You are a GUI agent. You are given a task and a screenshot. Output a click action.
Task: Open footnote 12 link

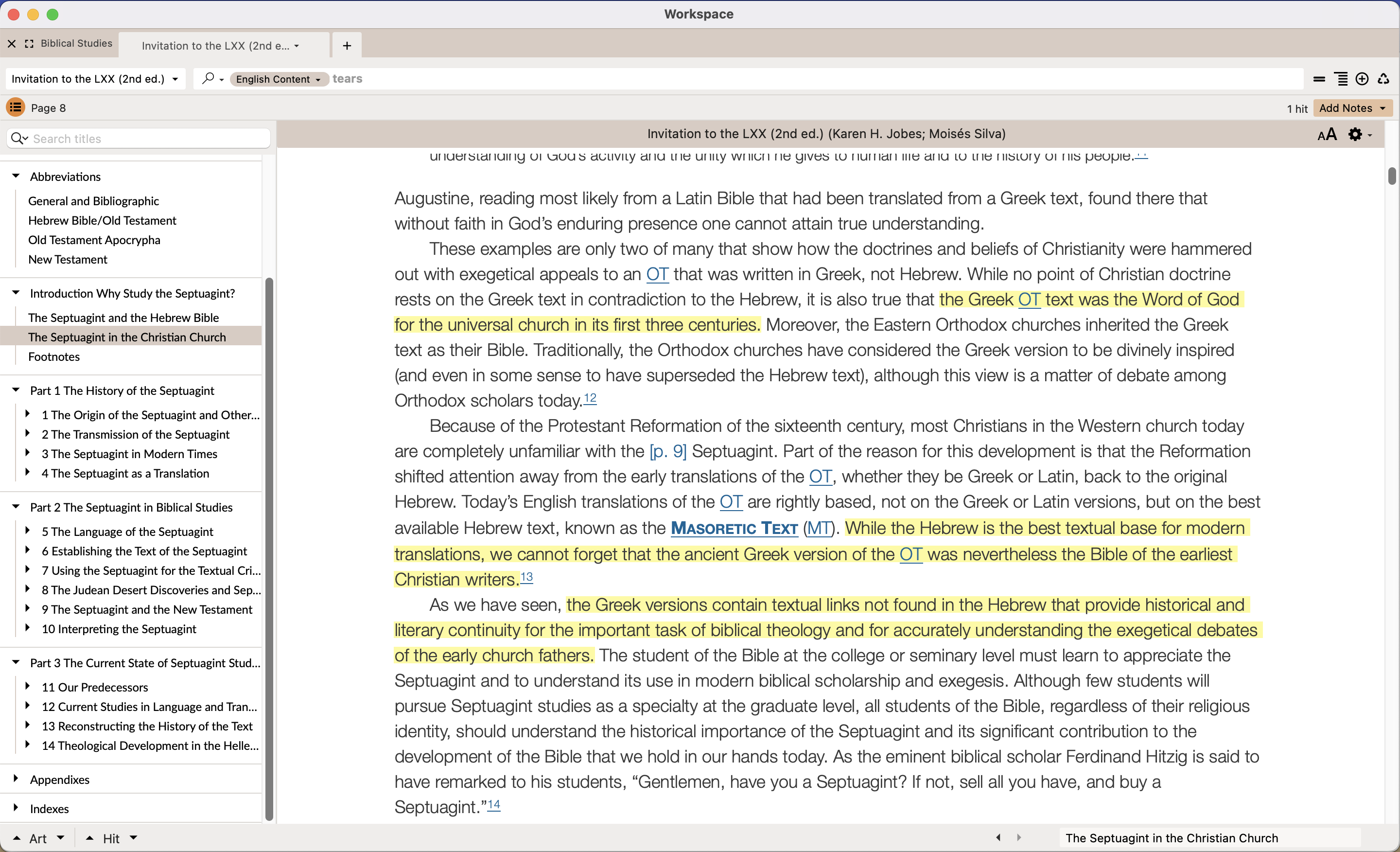[x=590, y=398]
